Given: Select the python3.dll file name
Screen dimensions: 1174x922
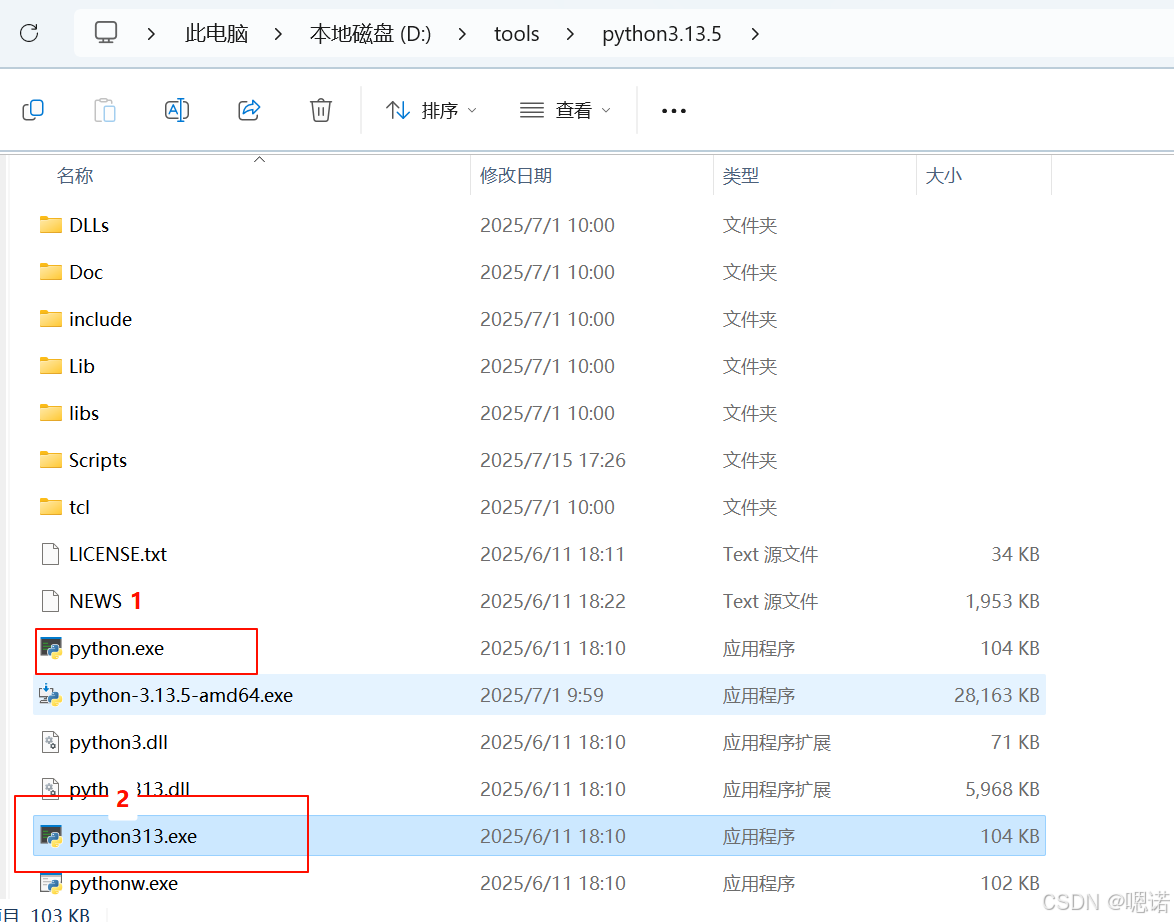Looking at the screenshot, I should tap(118, 743).
